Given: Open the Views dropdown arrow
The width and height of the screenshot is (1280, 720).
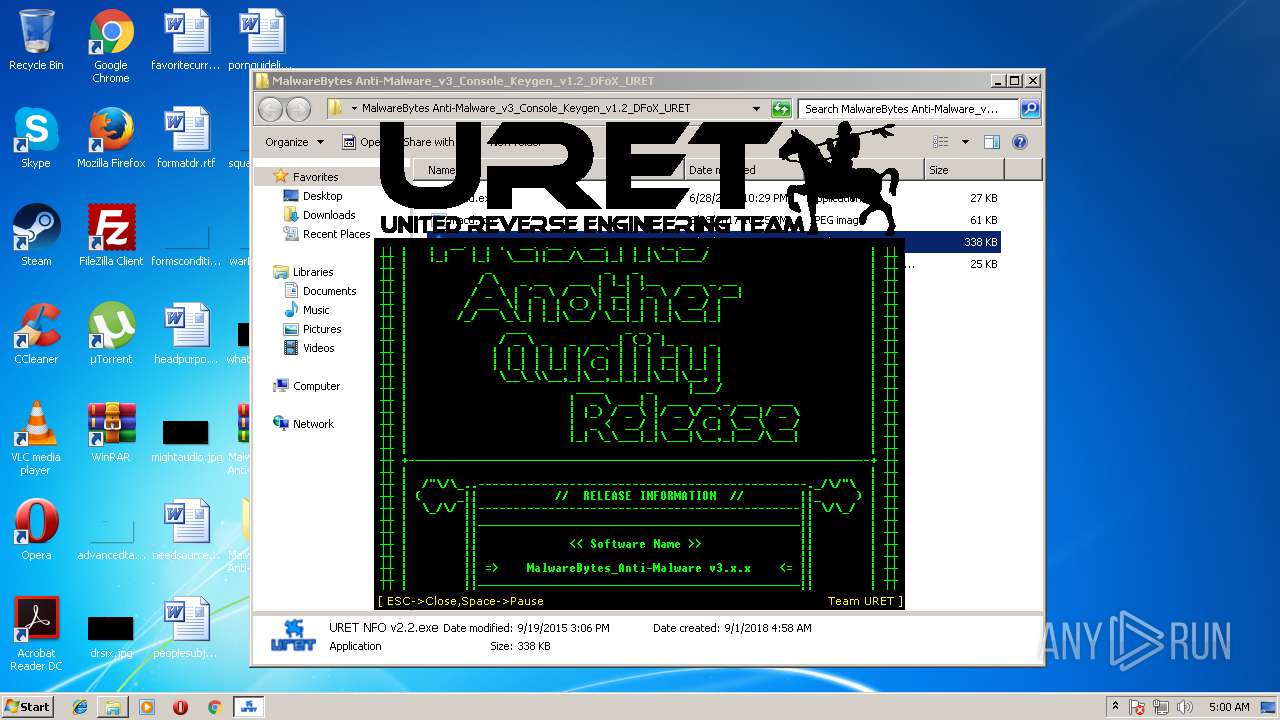Looking at the screenshot, I should pyautogui.click(x=965, y=142).
